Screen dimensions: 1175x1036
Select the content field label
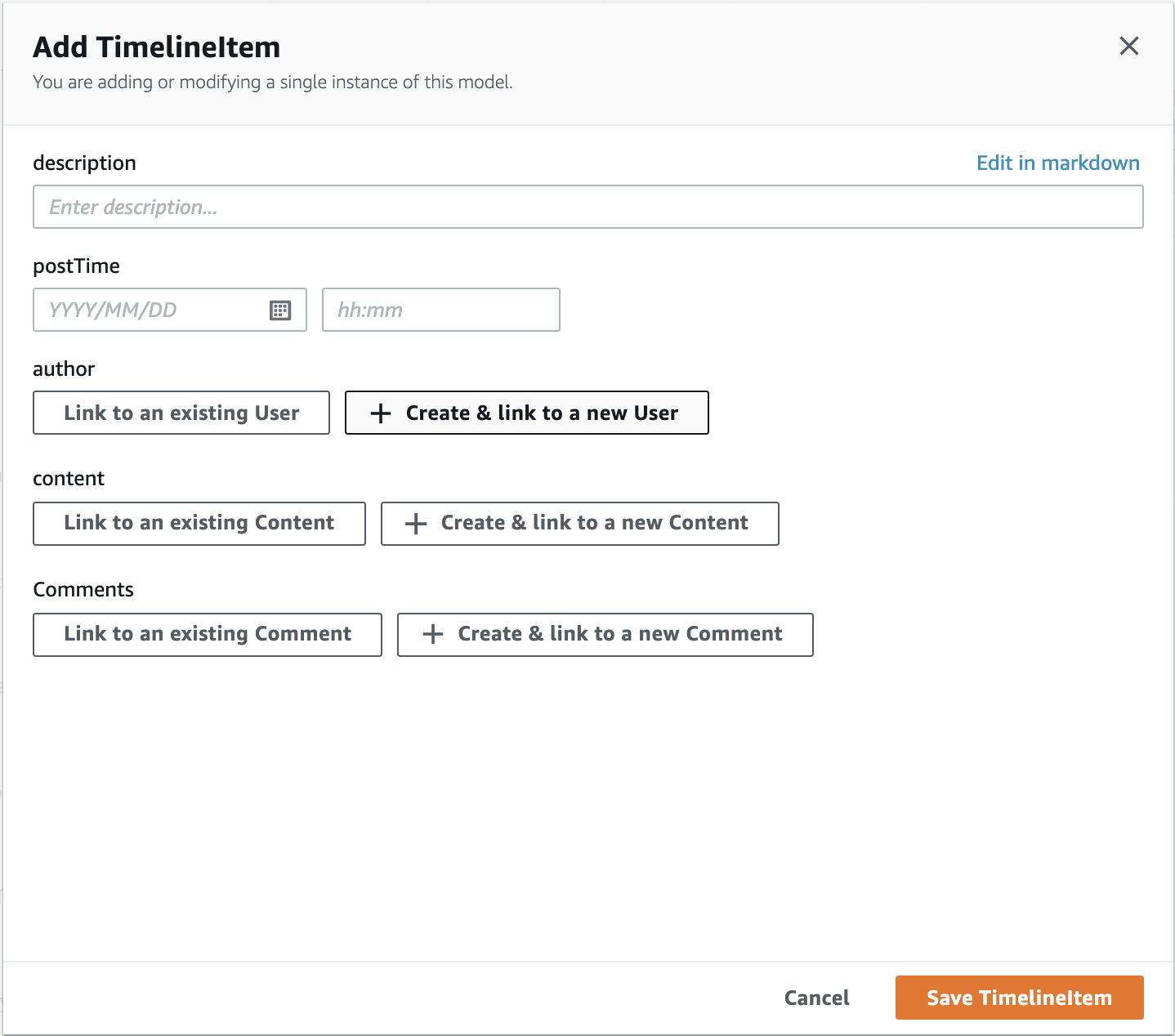[69, 478]
